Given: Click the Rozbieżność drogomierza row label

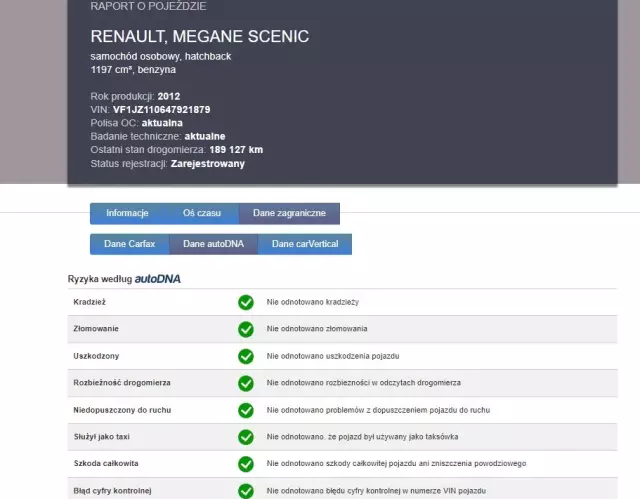Looking at the screenshot, I should tap(122, 383).
